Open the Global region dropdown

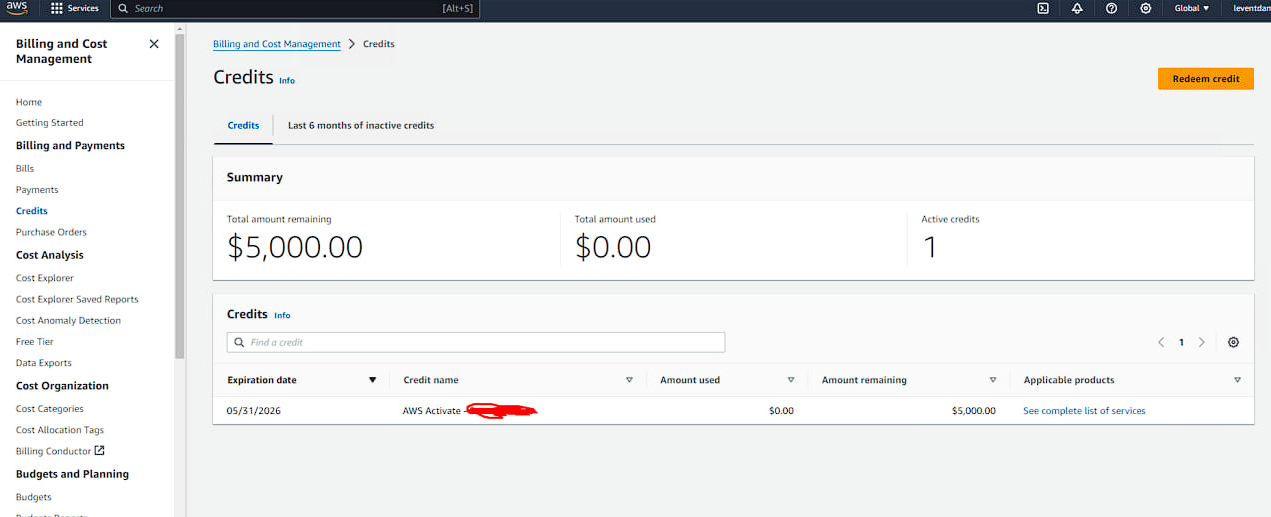point(1191,8)
